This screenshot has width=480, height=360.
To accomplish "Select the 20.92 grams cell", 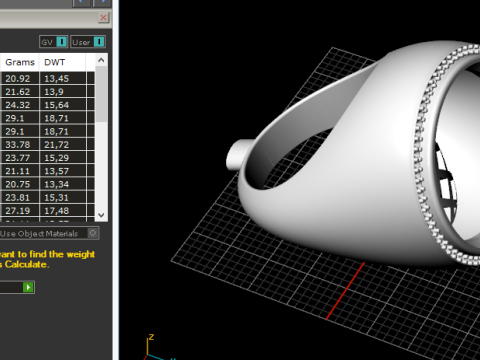I will pos(20,79).
